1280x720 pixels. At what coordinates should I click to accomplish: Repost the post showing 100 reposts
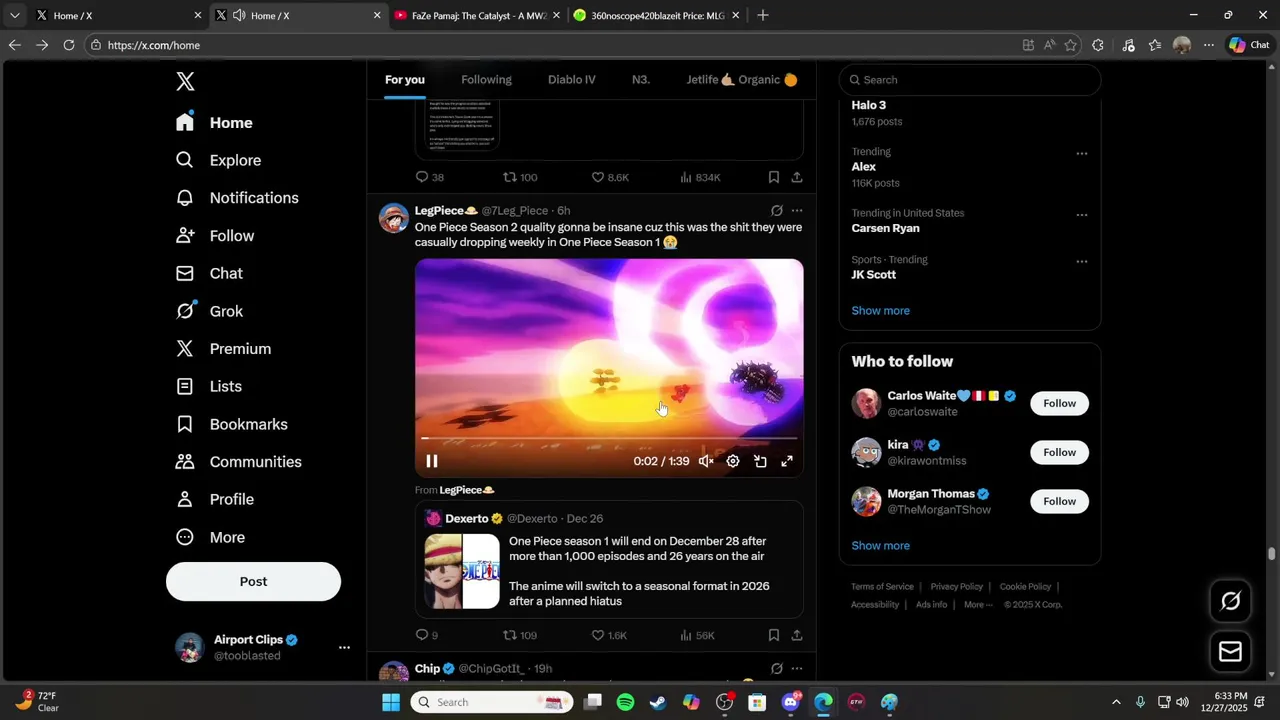coord(519,177)
